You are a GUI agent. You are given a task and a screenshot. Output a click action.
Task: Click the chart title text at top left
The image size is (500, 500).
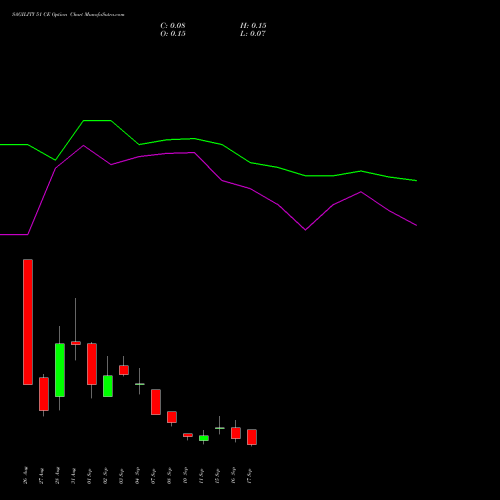pos(68,15)
